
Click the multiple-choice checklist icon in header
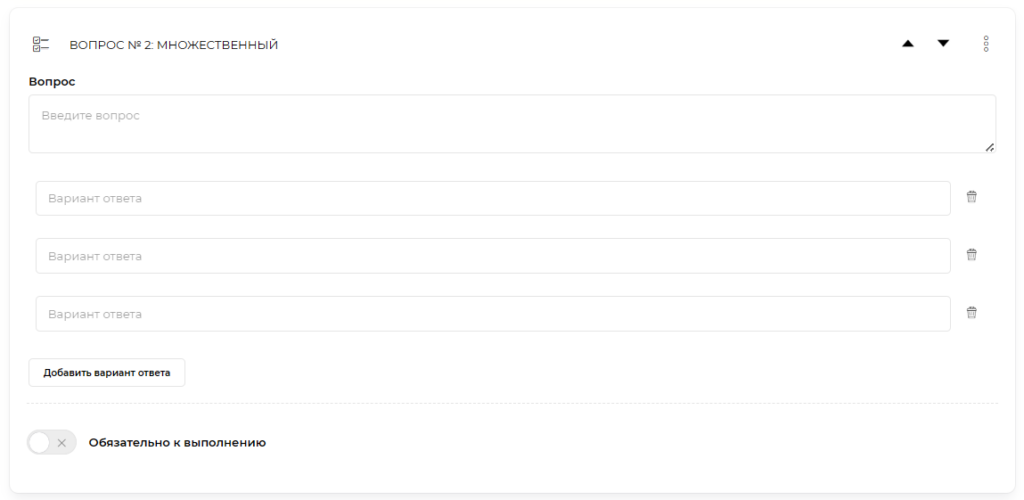point(41,44)
